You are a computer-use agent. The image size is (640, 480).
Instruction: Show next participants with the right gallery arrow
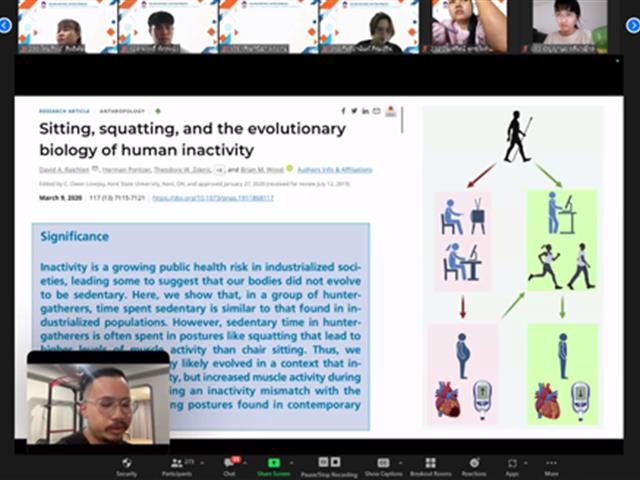tap(633, 25)
